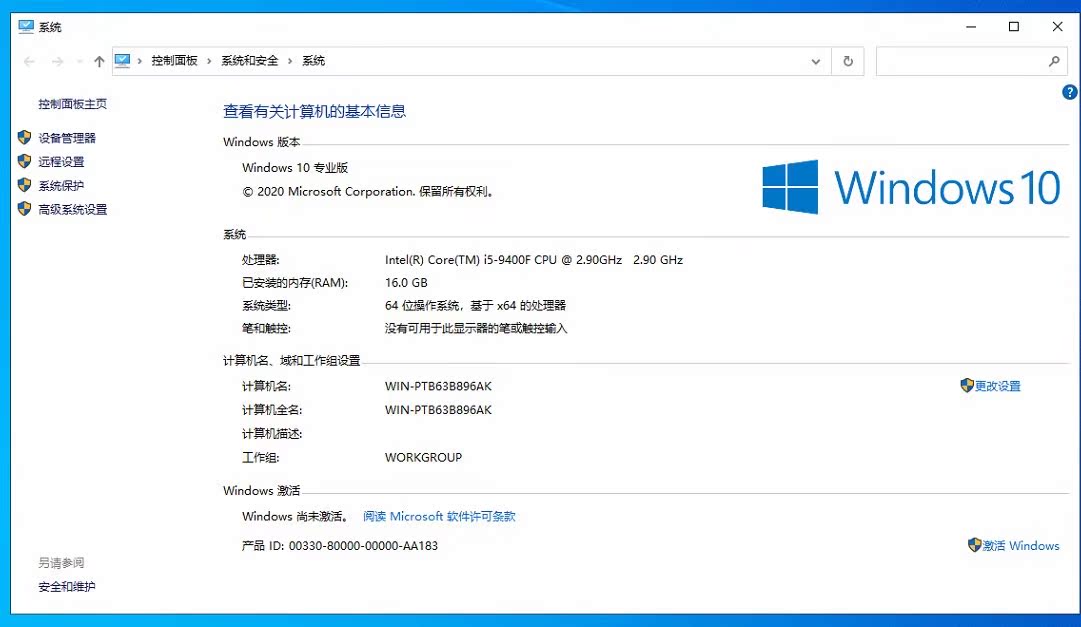Click the forward navigation arrow

coord(57,61)
